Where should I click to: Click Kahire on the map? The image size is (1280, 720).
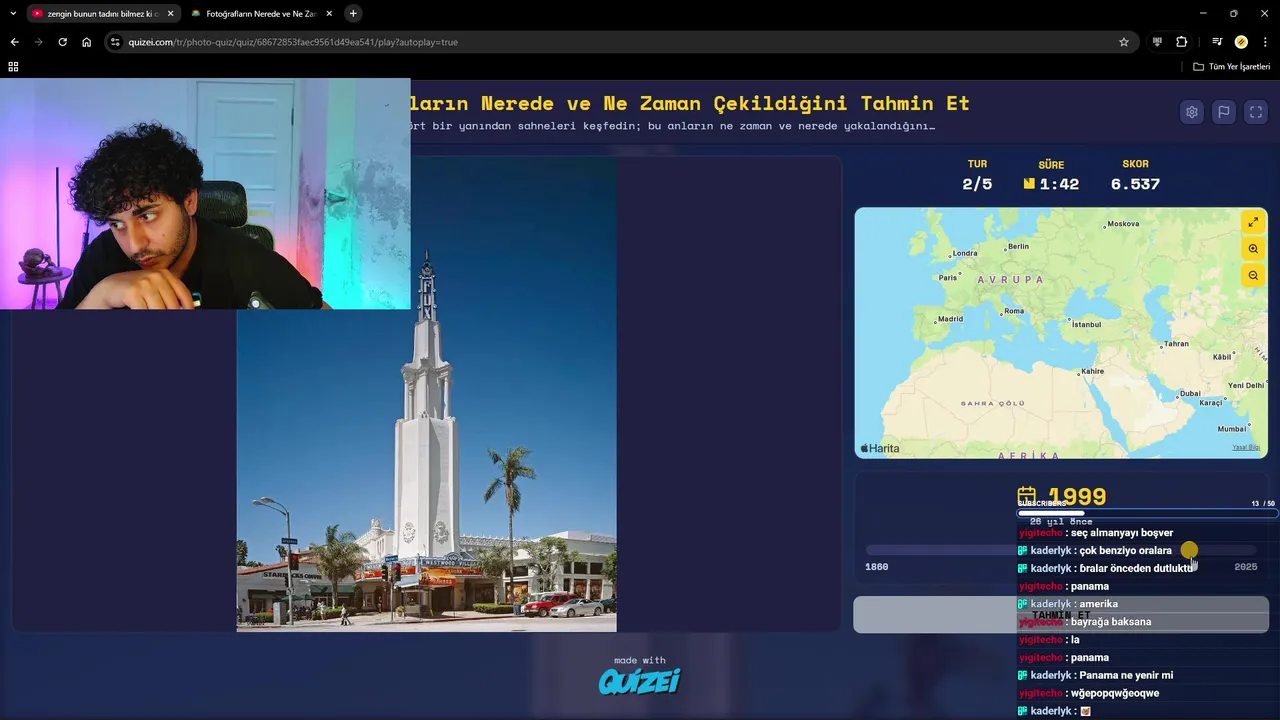tap(1092, 371)
